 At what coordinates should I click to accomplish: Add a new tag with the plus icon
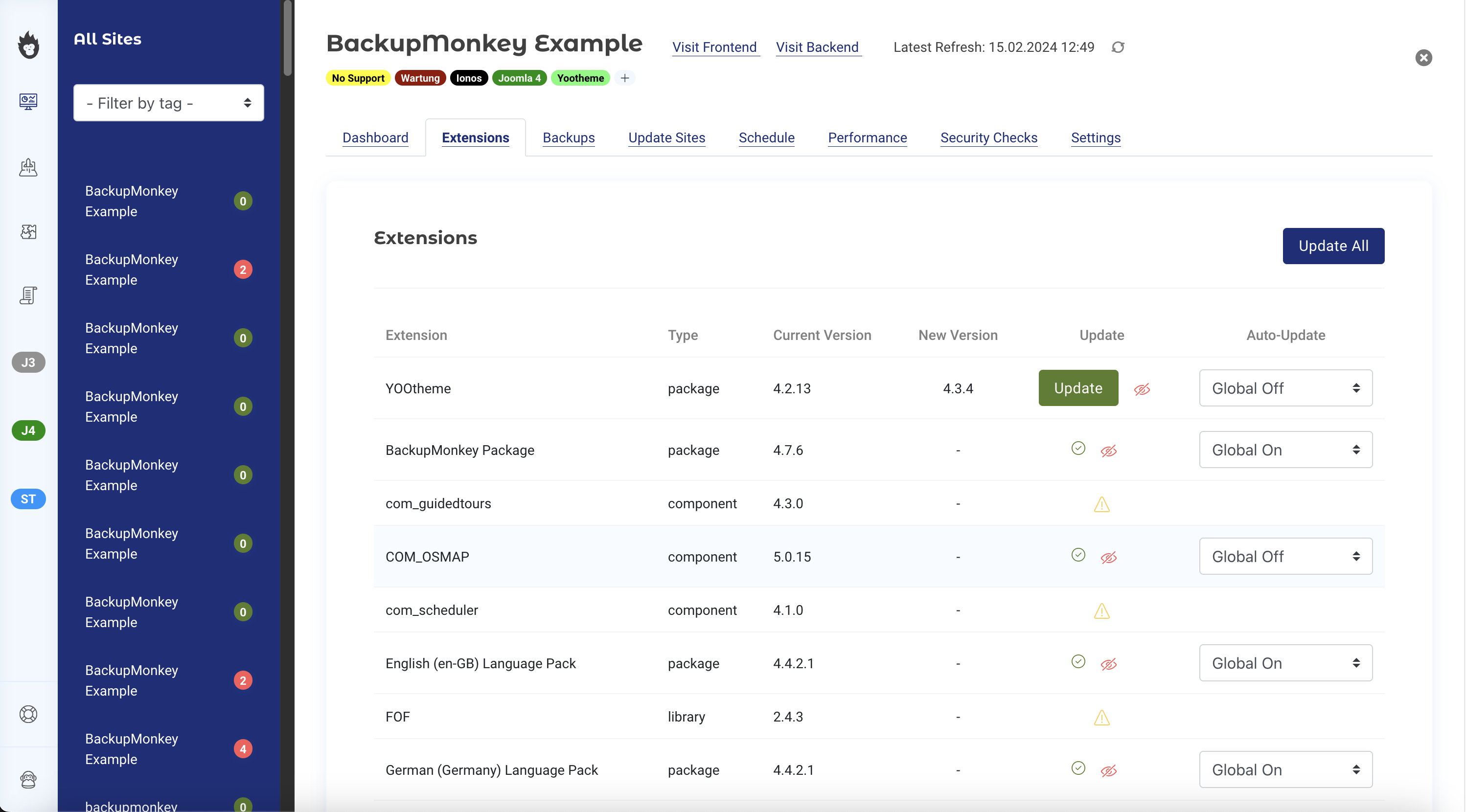[x=624, y=78]
